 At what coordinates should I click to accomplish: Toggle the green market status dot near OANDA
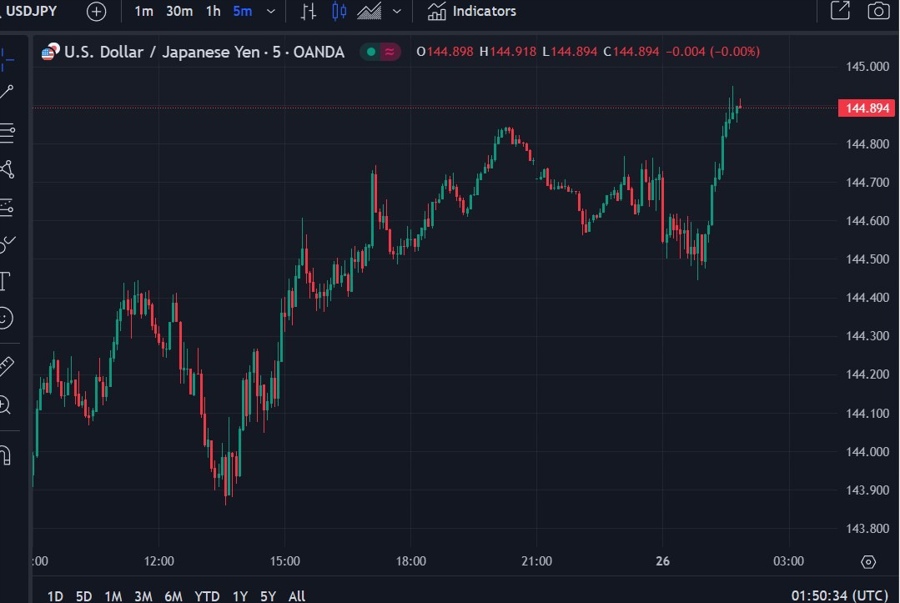[x=370, y=51]
